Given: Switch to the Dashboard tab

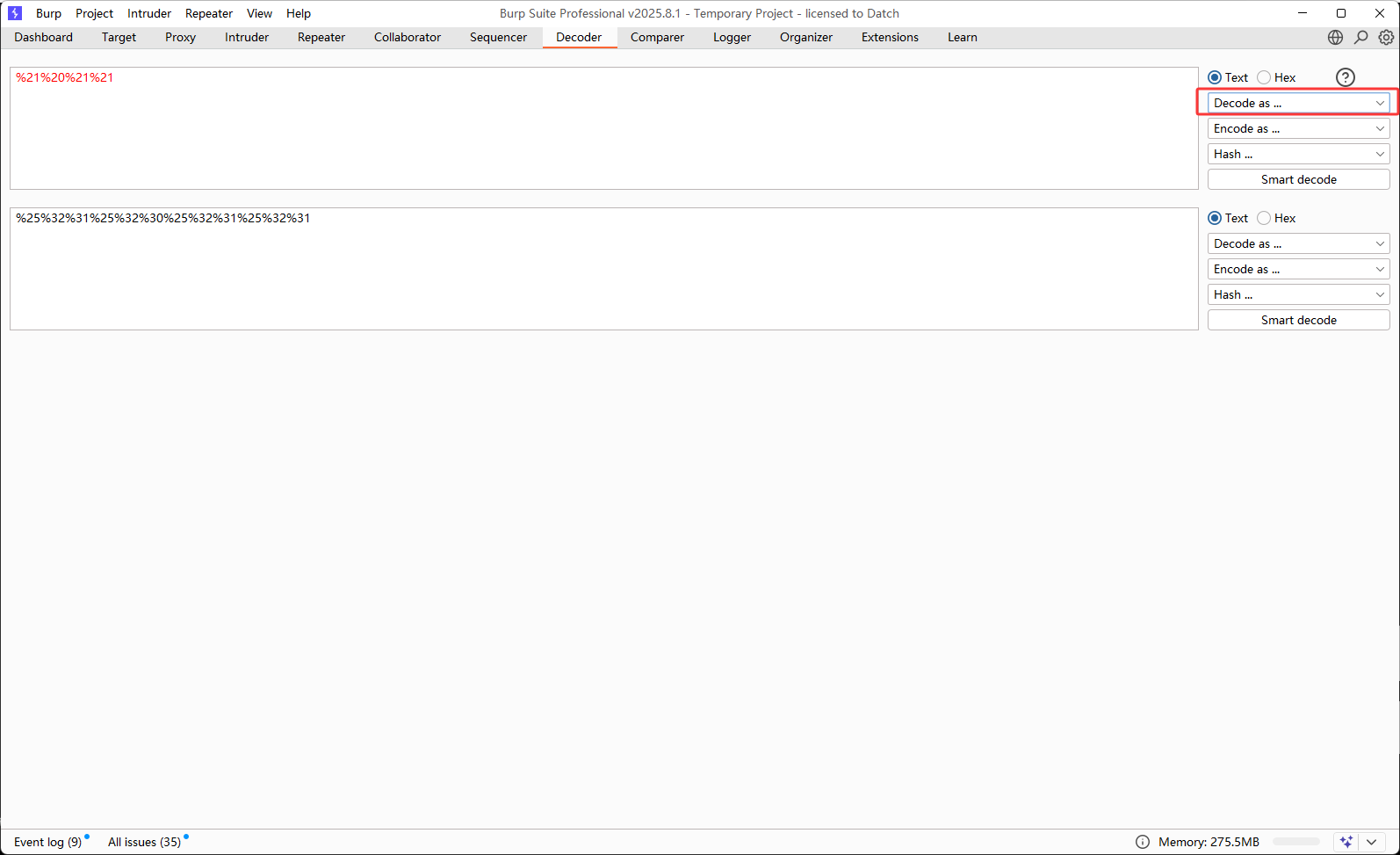Looking at the screenshot, I should 43,37.
